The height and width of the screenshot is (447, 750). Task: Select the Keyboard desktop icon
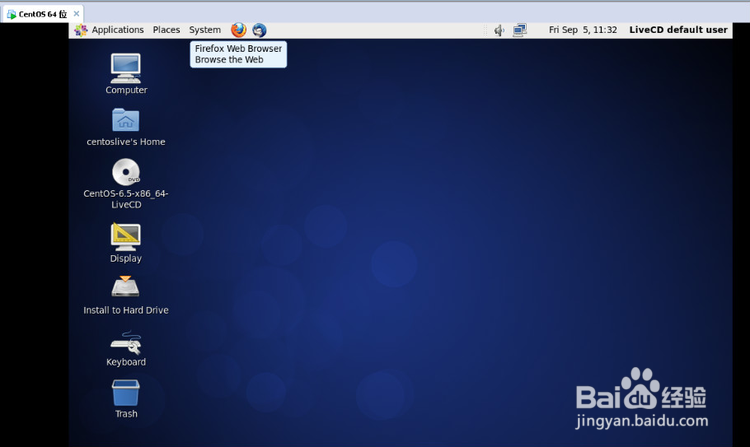click(126, 343)
